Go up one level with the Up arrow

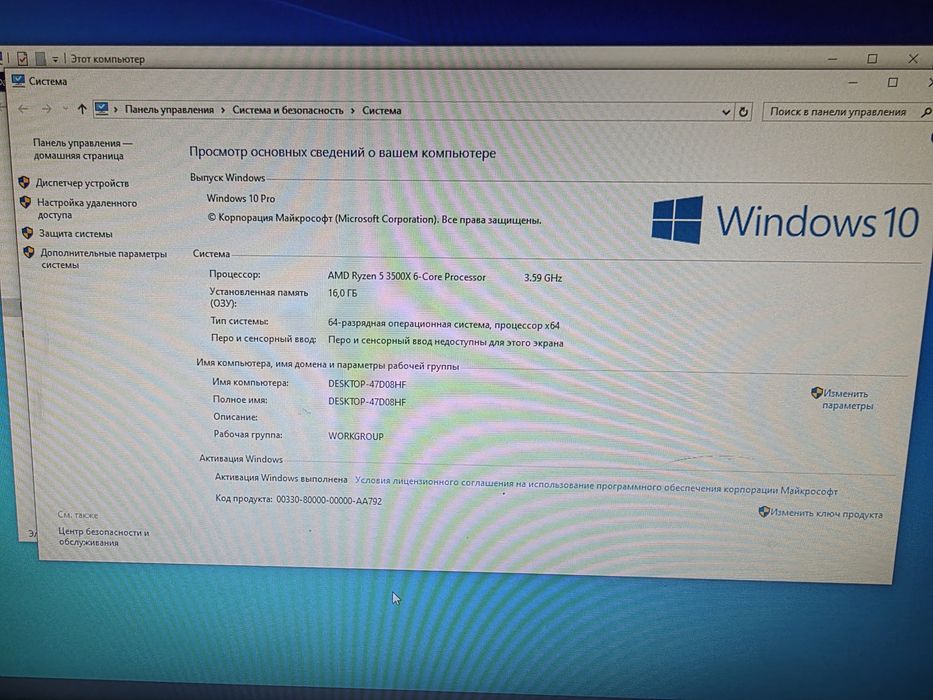[x=82, y=109]
